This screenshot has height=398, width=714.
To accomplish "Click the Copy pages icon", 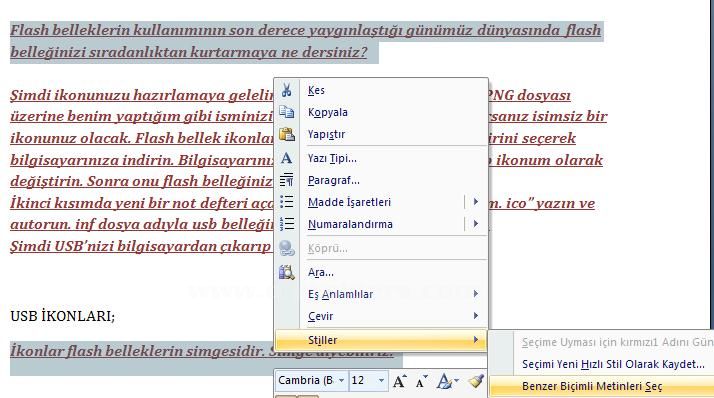I will click(286, 112).
